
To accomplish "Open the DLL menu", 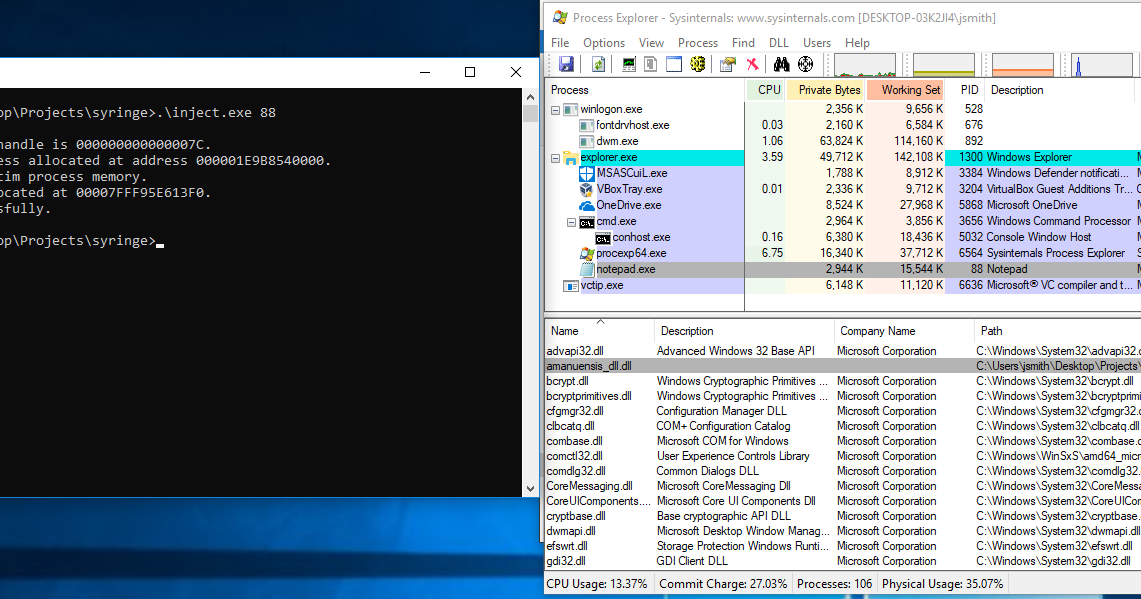I will coord(779,43).
